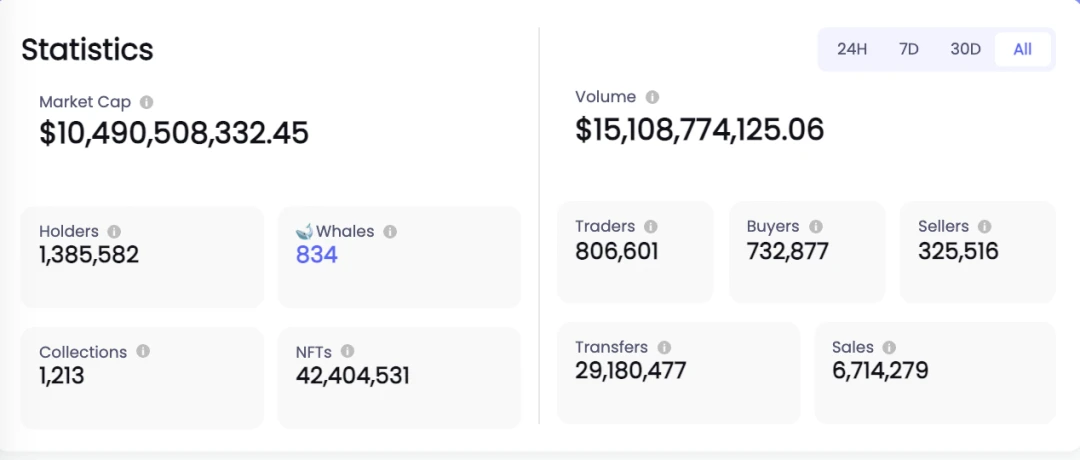Screen dimensions: 1080x460
Task: Click the Holders statistic card
Action: point(142,257)
